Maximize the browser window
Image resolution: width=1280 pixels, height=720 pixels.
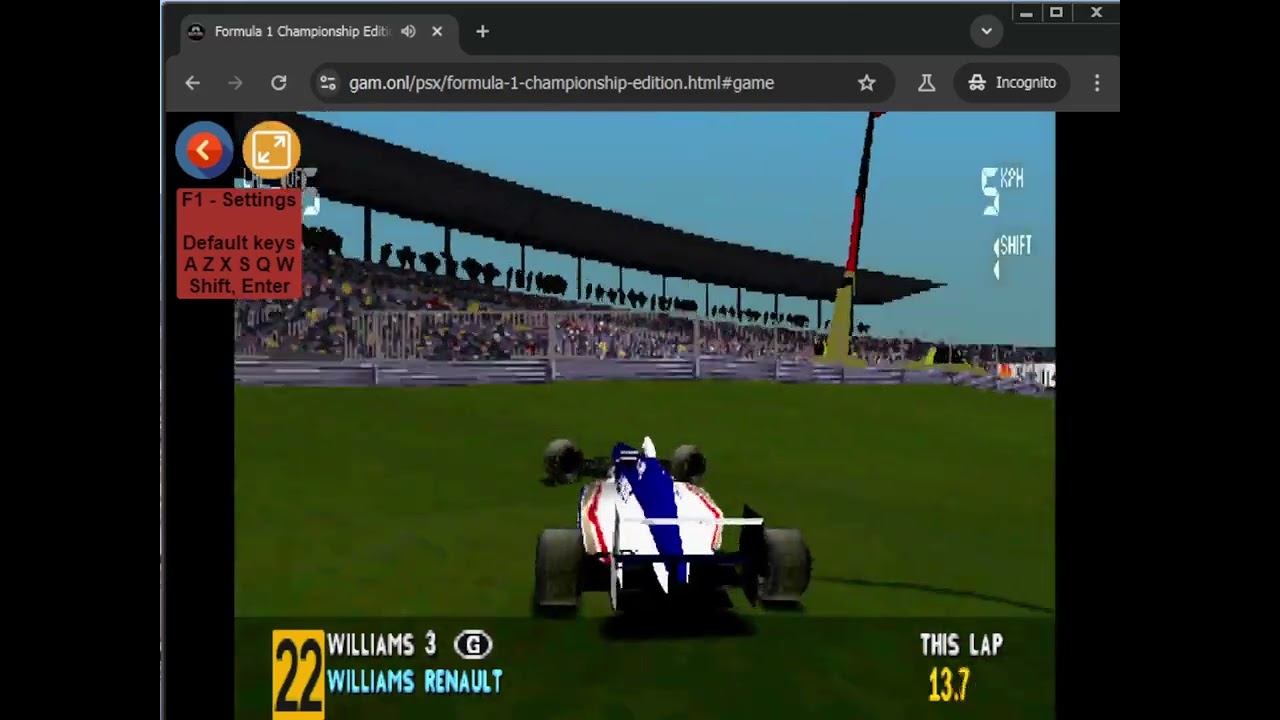(x=1056, y=13)
